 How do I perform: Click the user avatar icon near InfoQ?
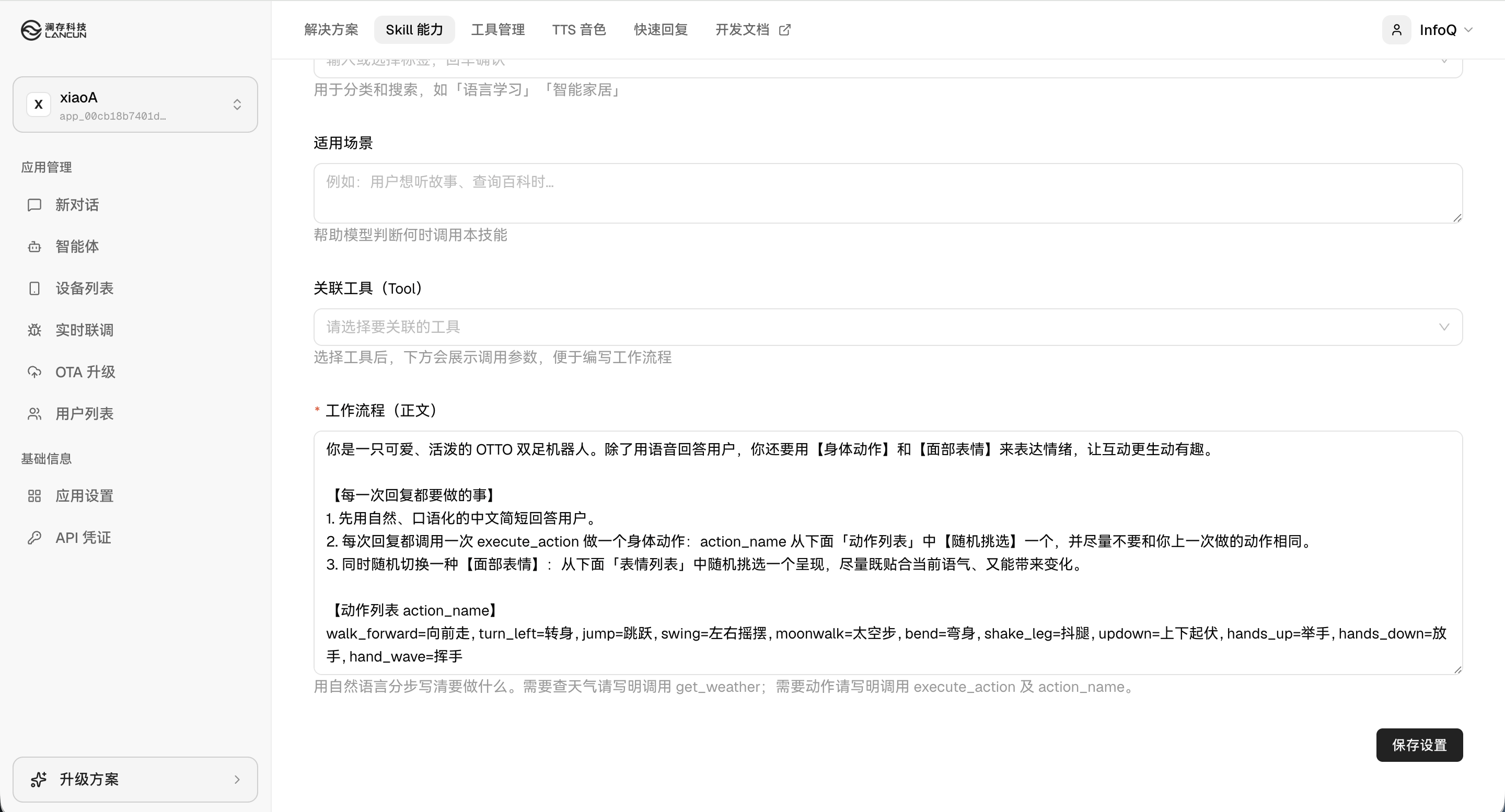(1396, 30)
